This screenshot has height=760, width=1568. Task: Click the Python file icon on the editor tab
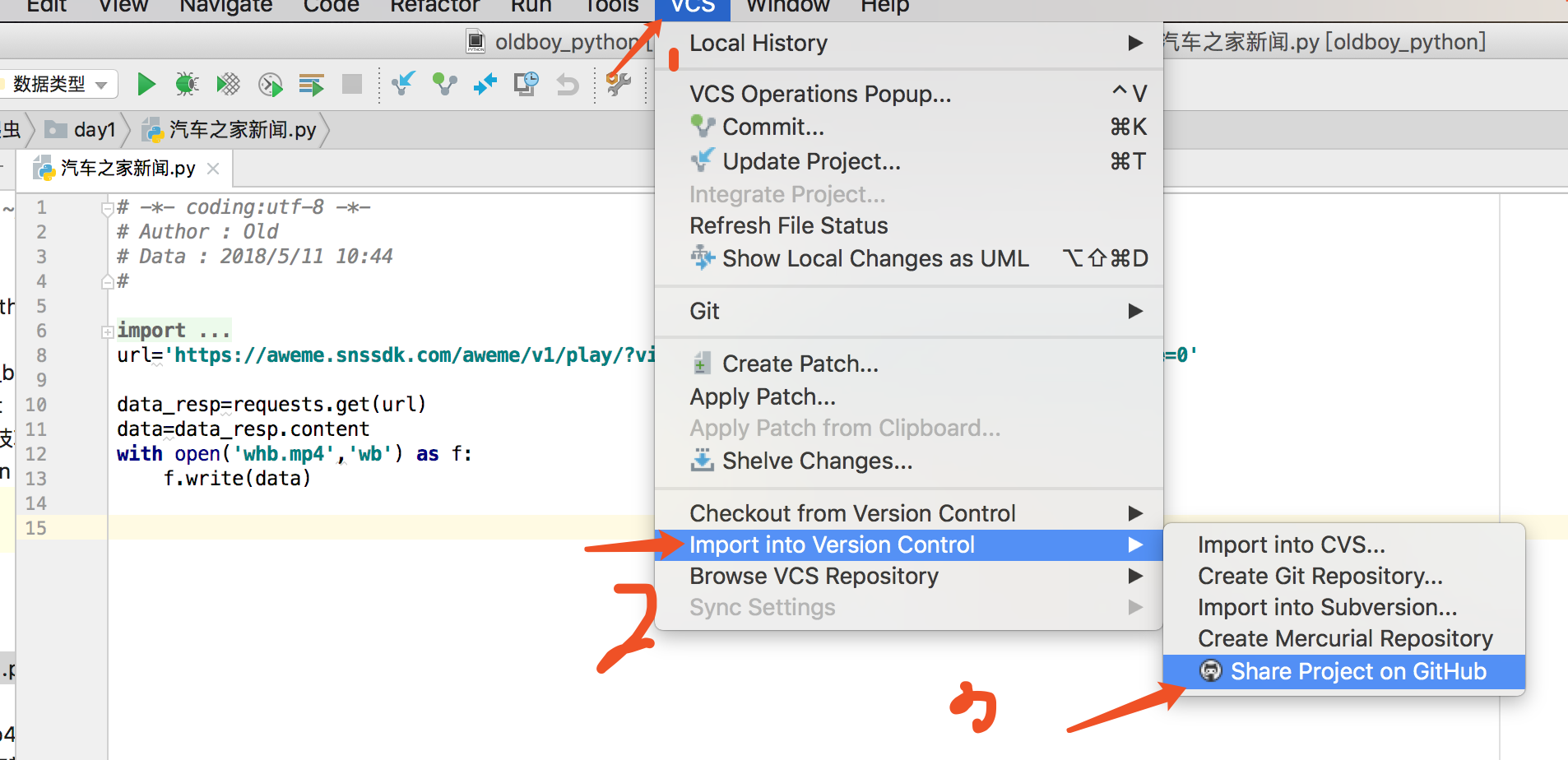click(x=44, y=169)
